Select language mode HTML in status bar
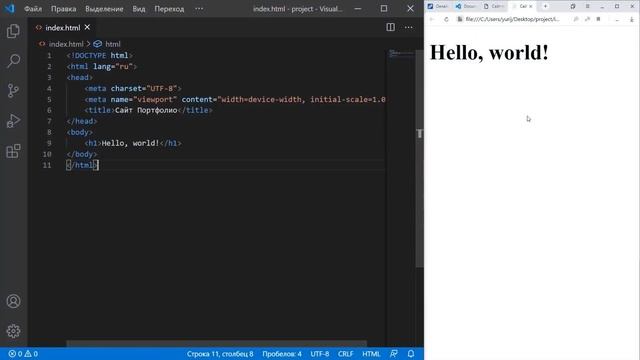 371,354
